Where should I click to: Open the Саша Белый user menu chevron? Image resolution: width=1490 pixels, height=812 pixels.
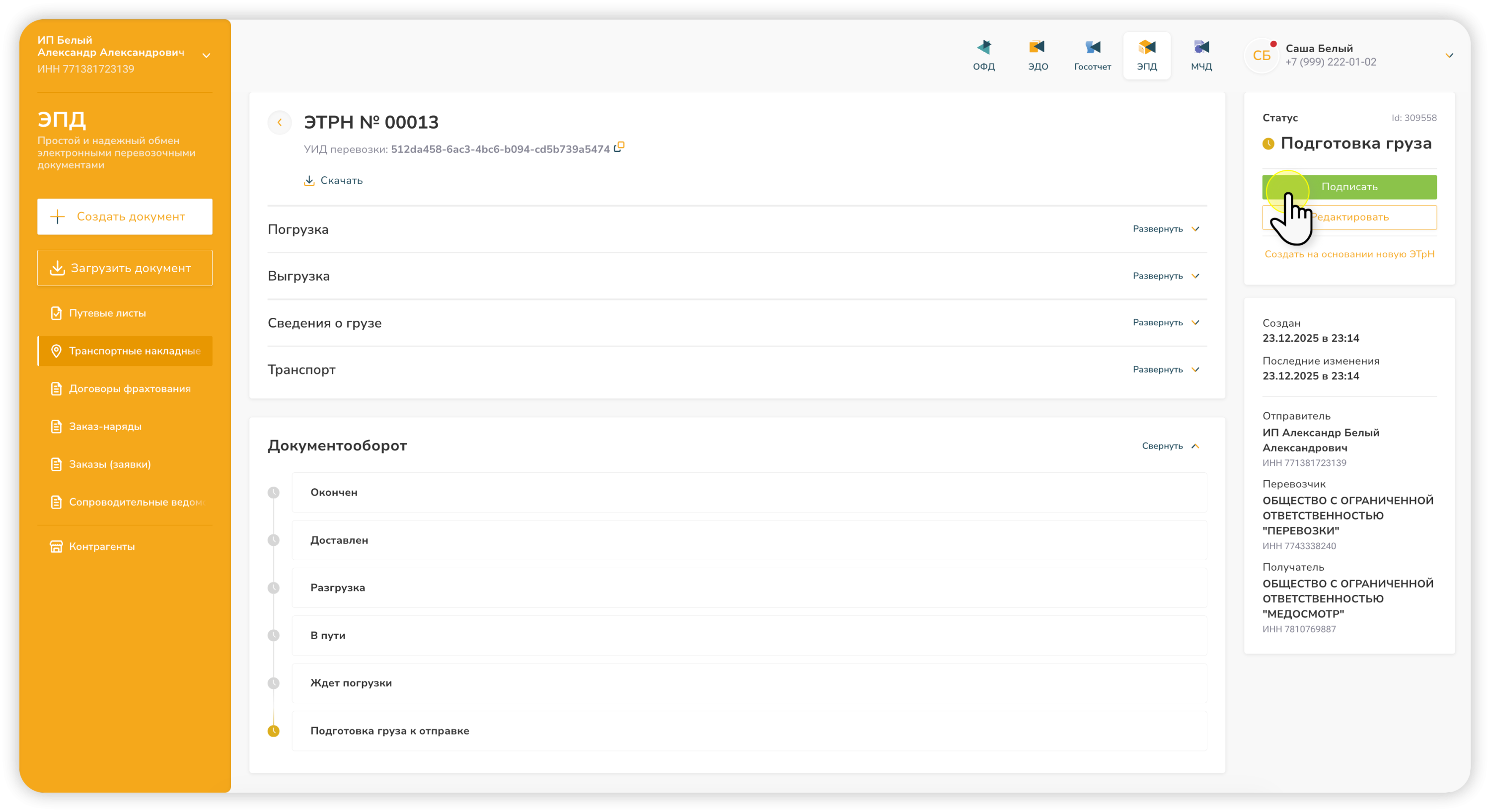click(x=1449, y=56)
